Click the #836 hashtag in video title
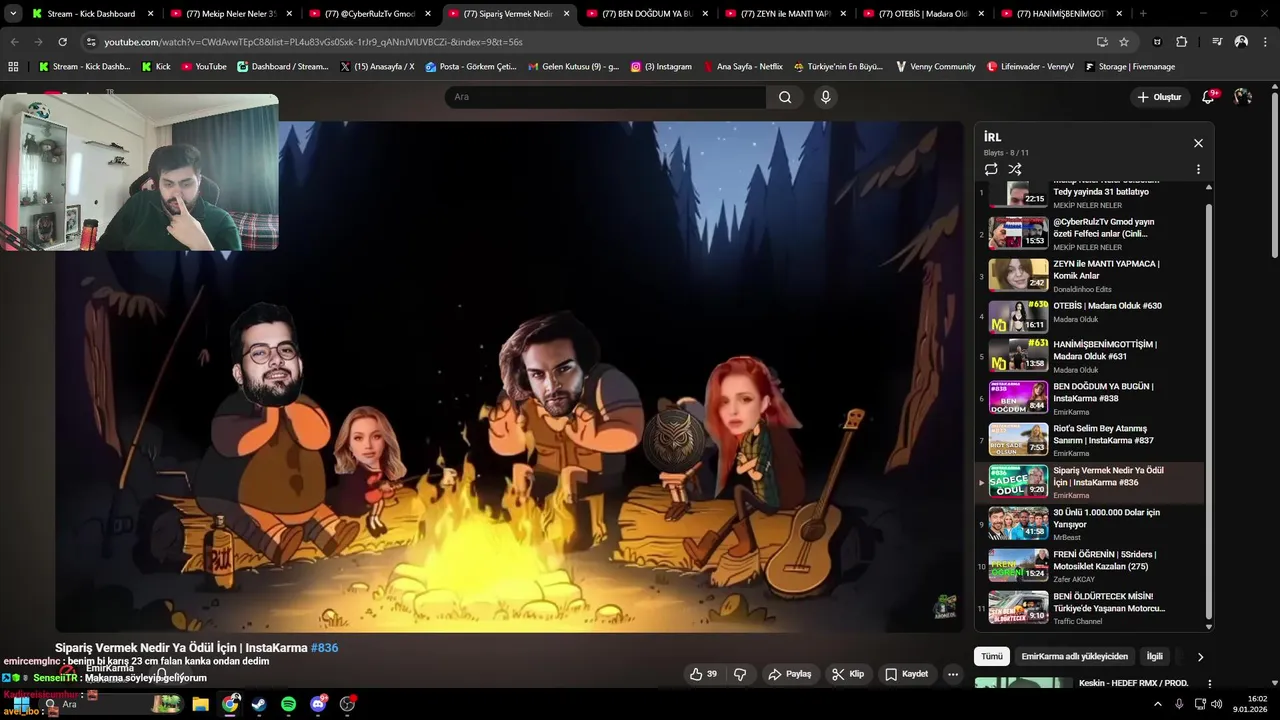Screen dimensions: 1280x720 click(x=324, y=648)
